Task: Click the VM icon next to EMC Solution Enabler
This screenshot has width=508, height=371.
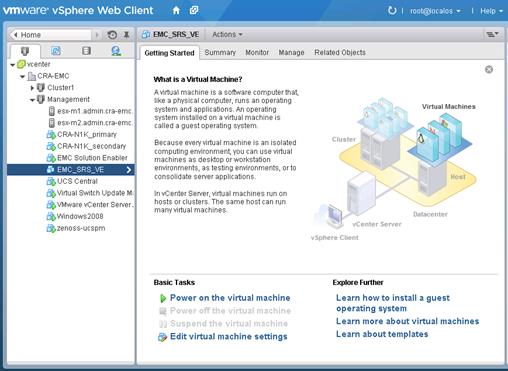Action: [x=51, y=158]
